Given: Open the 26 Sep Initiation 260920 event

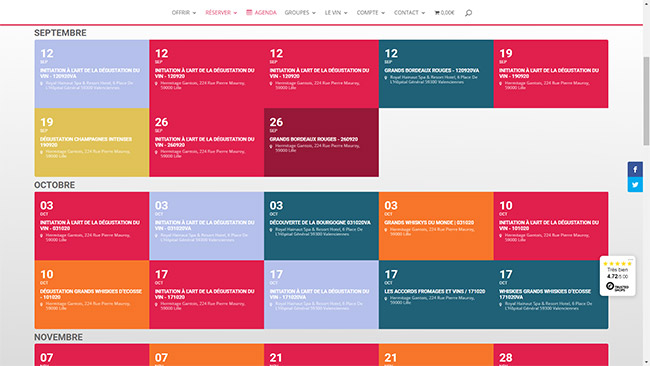Looking at the screenshot, I should [x=206, y=143].
